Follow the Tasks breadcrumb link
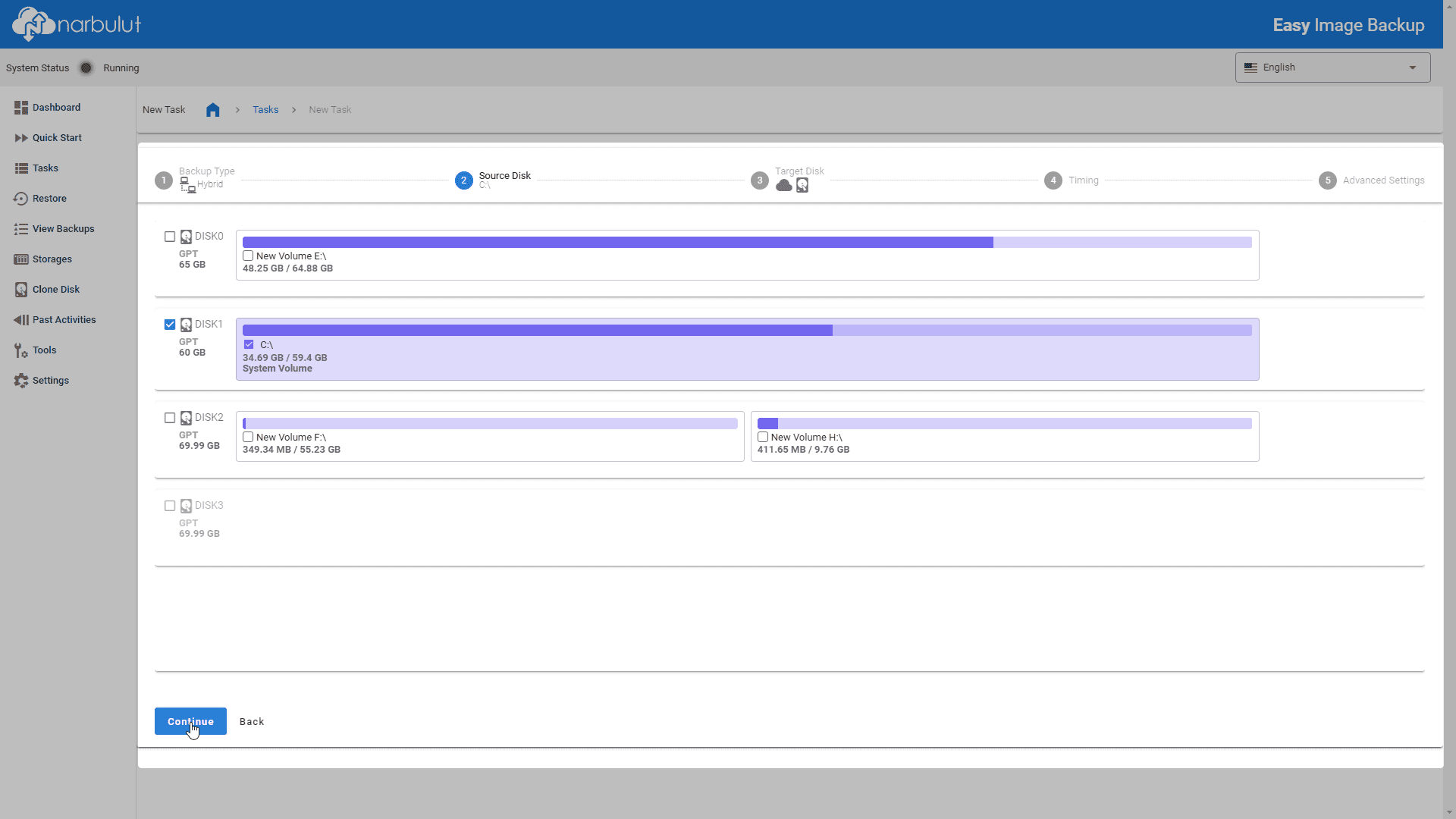1456x819 pixels. coord(265,110)
